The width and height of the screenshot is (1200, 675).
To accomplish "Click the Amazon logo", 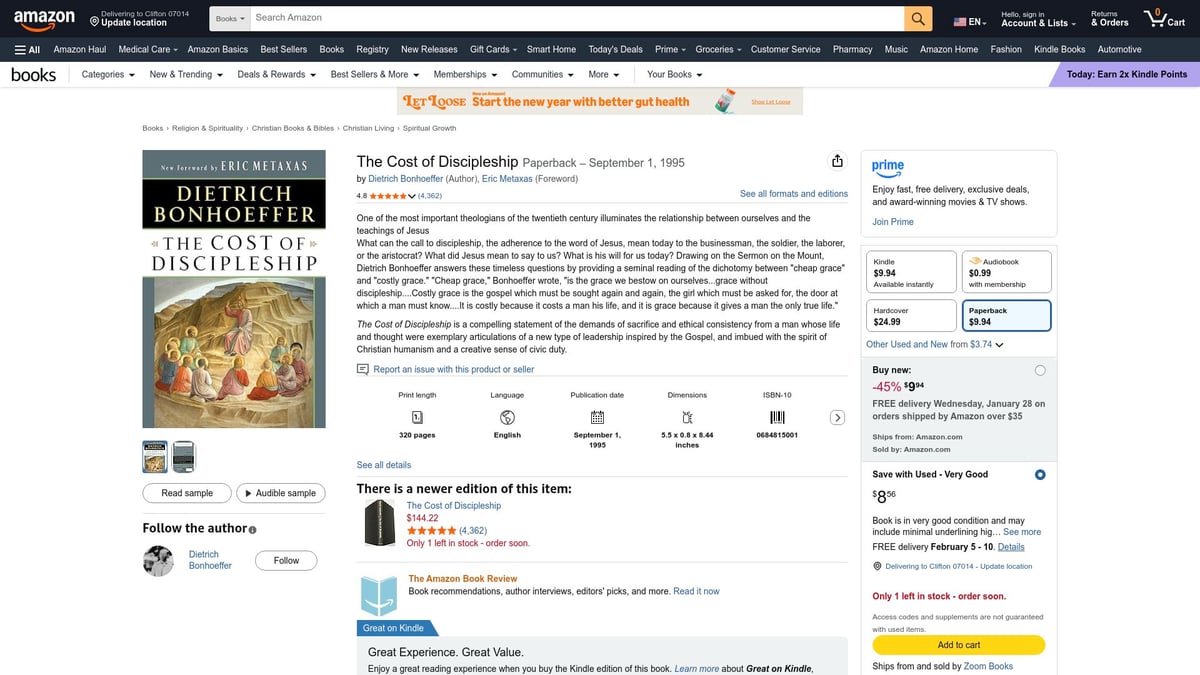I will [x=43, y=17].
